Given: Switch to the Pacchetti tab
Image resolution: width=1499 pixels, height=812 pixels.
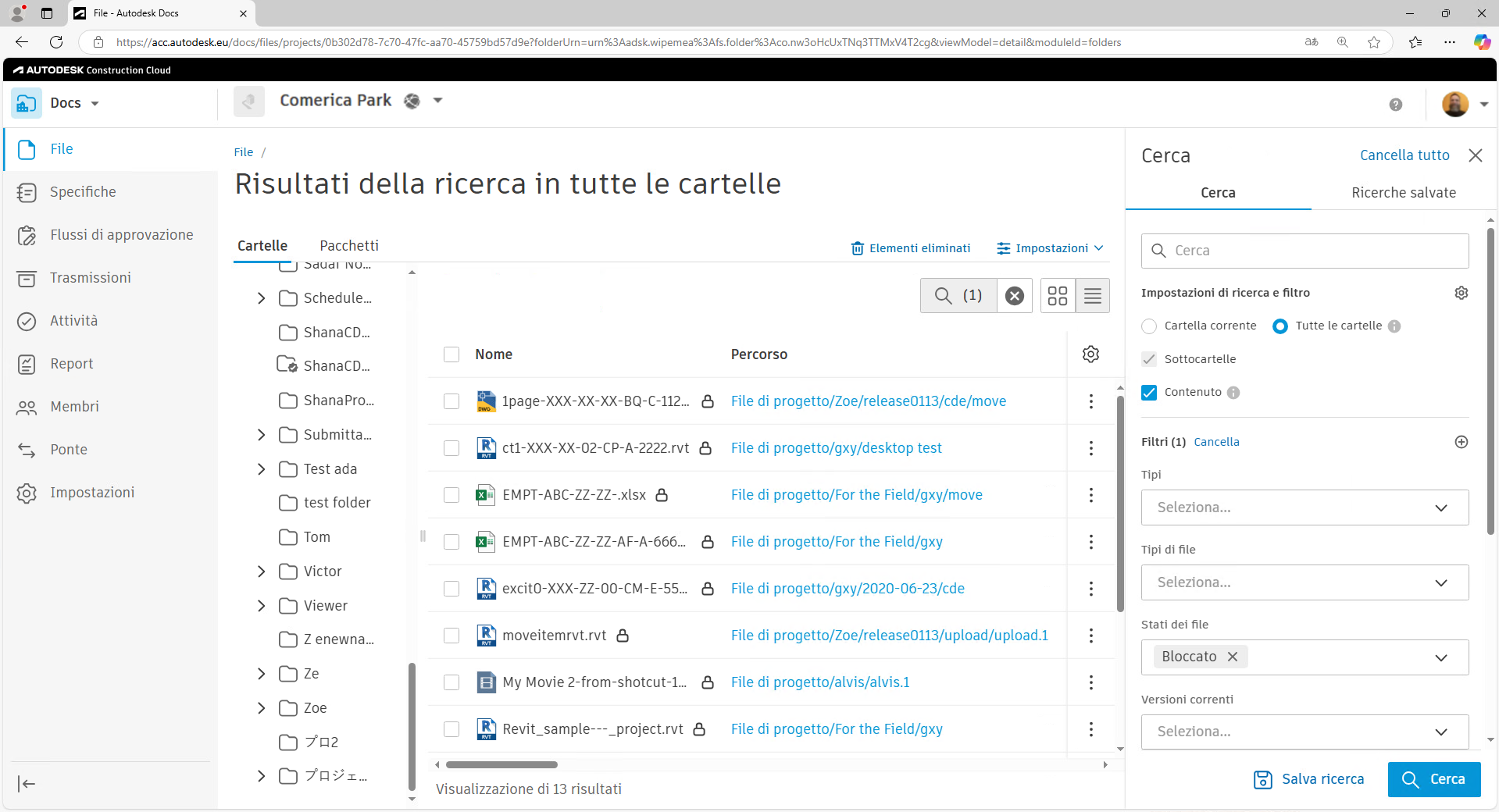Looking at the screenshot, I should 349,245.
